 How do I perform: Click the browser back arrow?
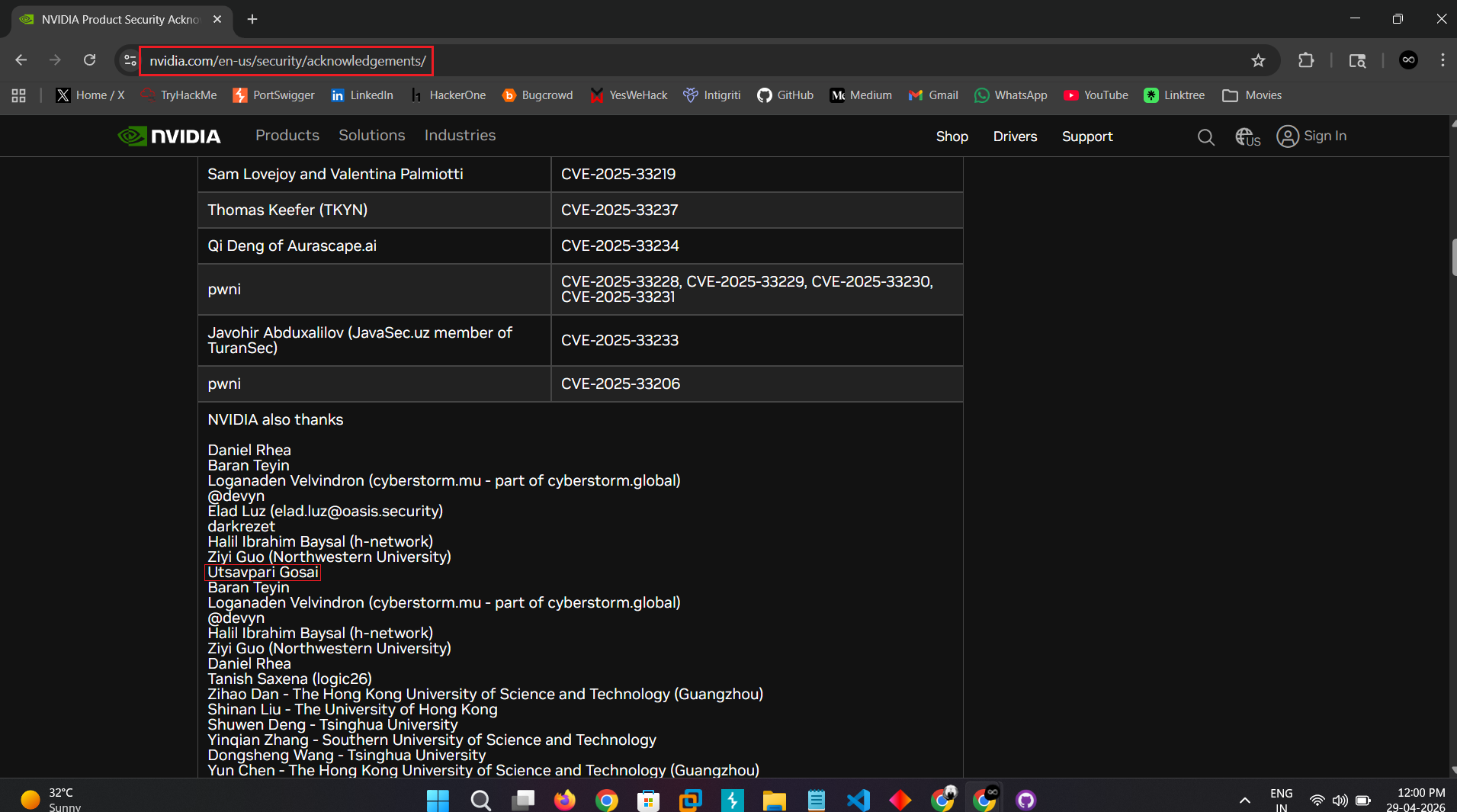pos(21,60)
